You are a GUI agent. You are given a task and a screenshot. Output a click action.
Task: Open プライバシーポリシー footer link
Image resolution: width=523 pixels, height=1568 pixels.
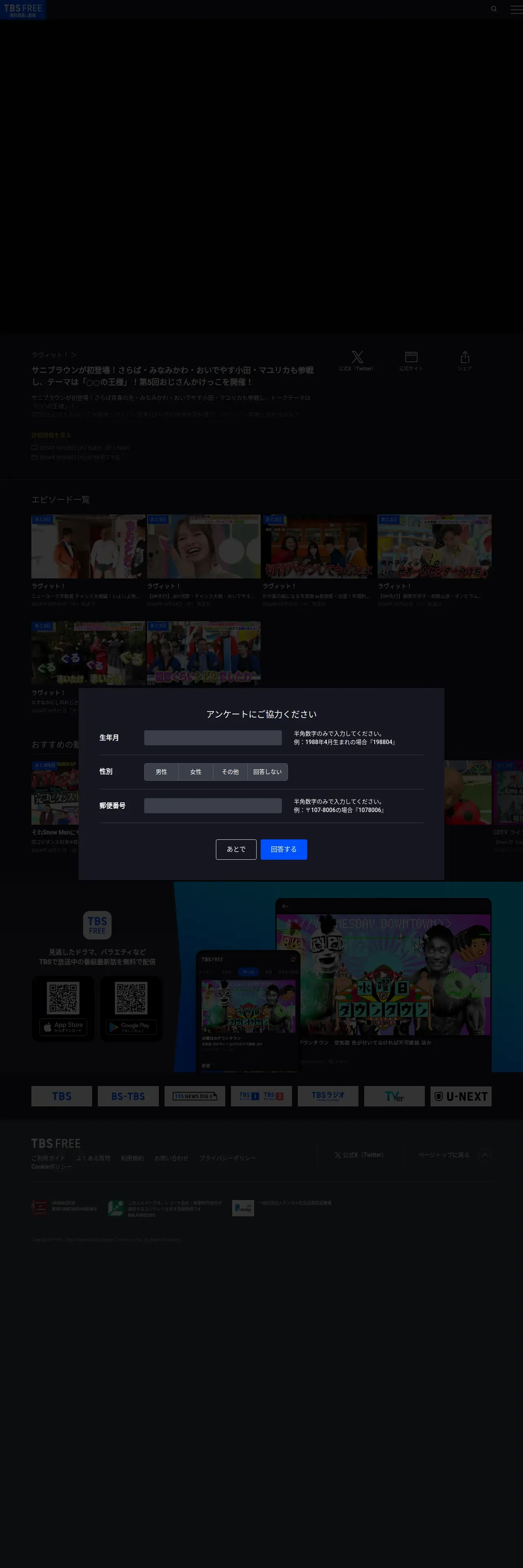[227, 1158]
